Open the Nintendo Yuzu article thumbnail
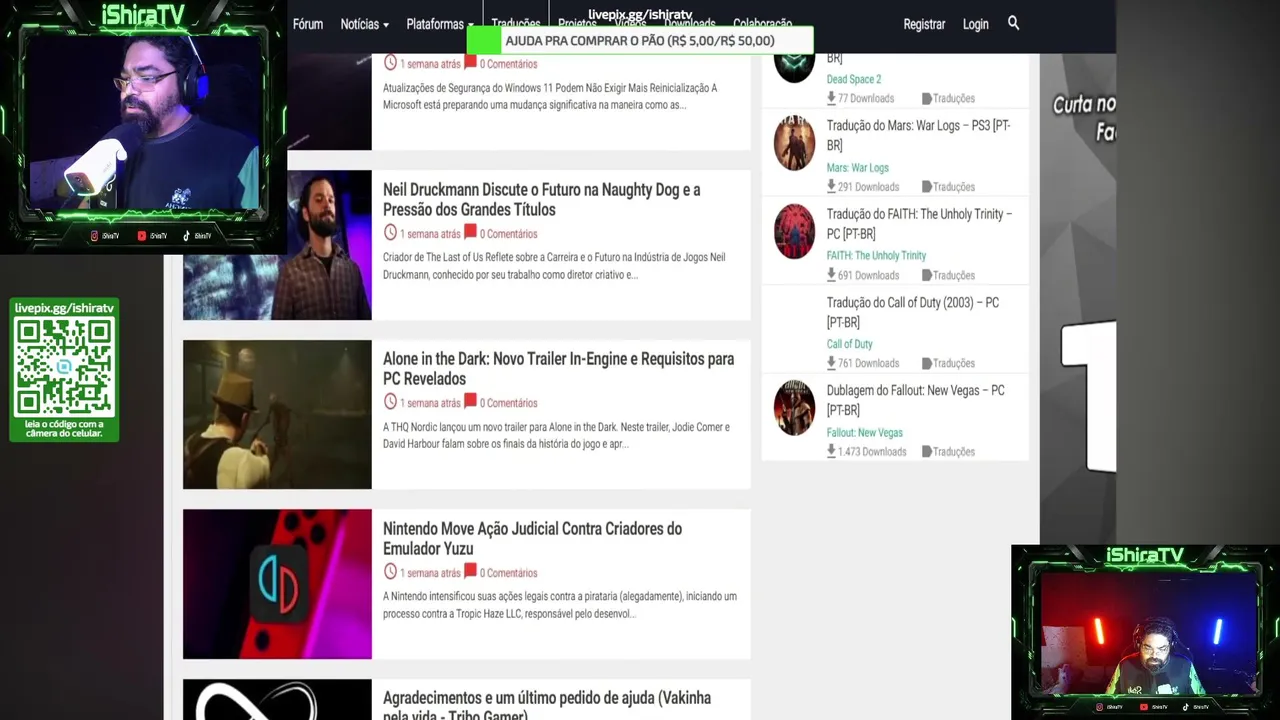Image resolution: width=1280 pixels, height=720 pixels. pos(277,584)
